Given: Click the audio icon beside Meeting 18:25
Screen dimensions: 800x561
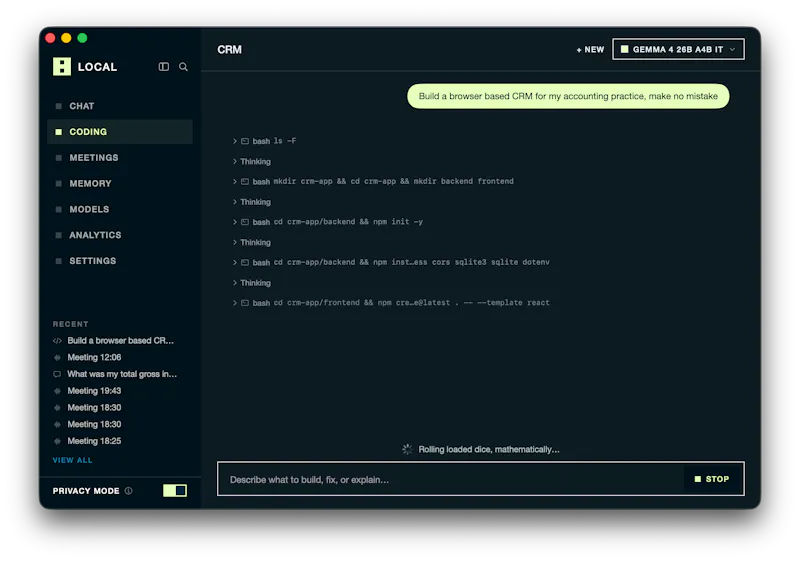Looking at the screenshot, I should click(57, 441).
